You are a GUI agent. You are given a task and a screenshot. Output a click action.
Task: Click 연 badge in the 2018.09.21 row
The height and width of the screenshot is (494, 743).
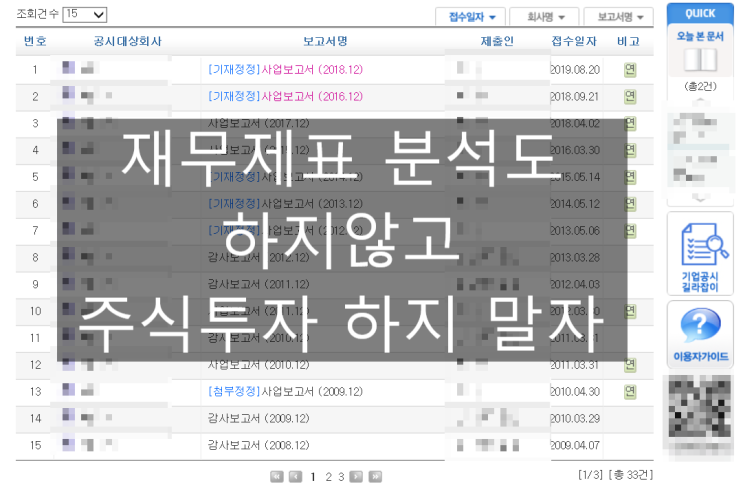click(630, 97)
